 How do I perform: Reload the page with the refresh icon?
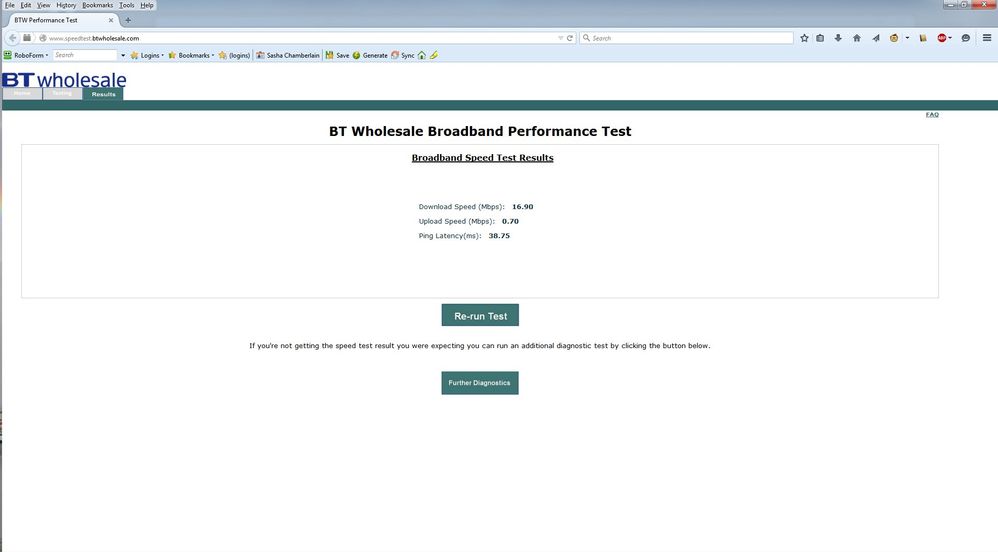570,38
